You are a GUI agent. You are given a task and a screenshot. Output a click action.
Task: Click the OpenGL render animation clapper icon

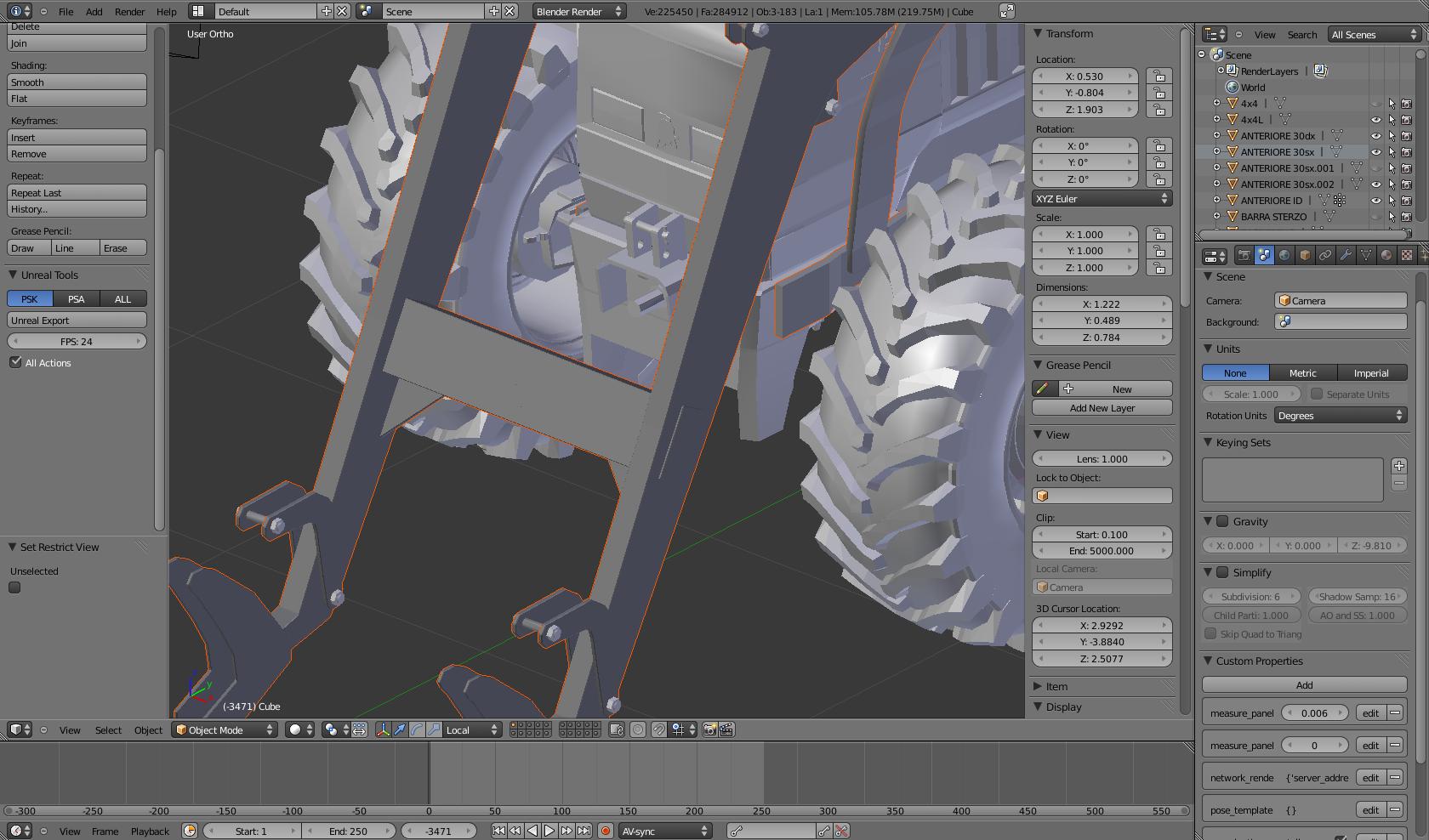(726, 729)
